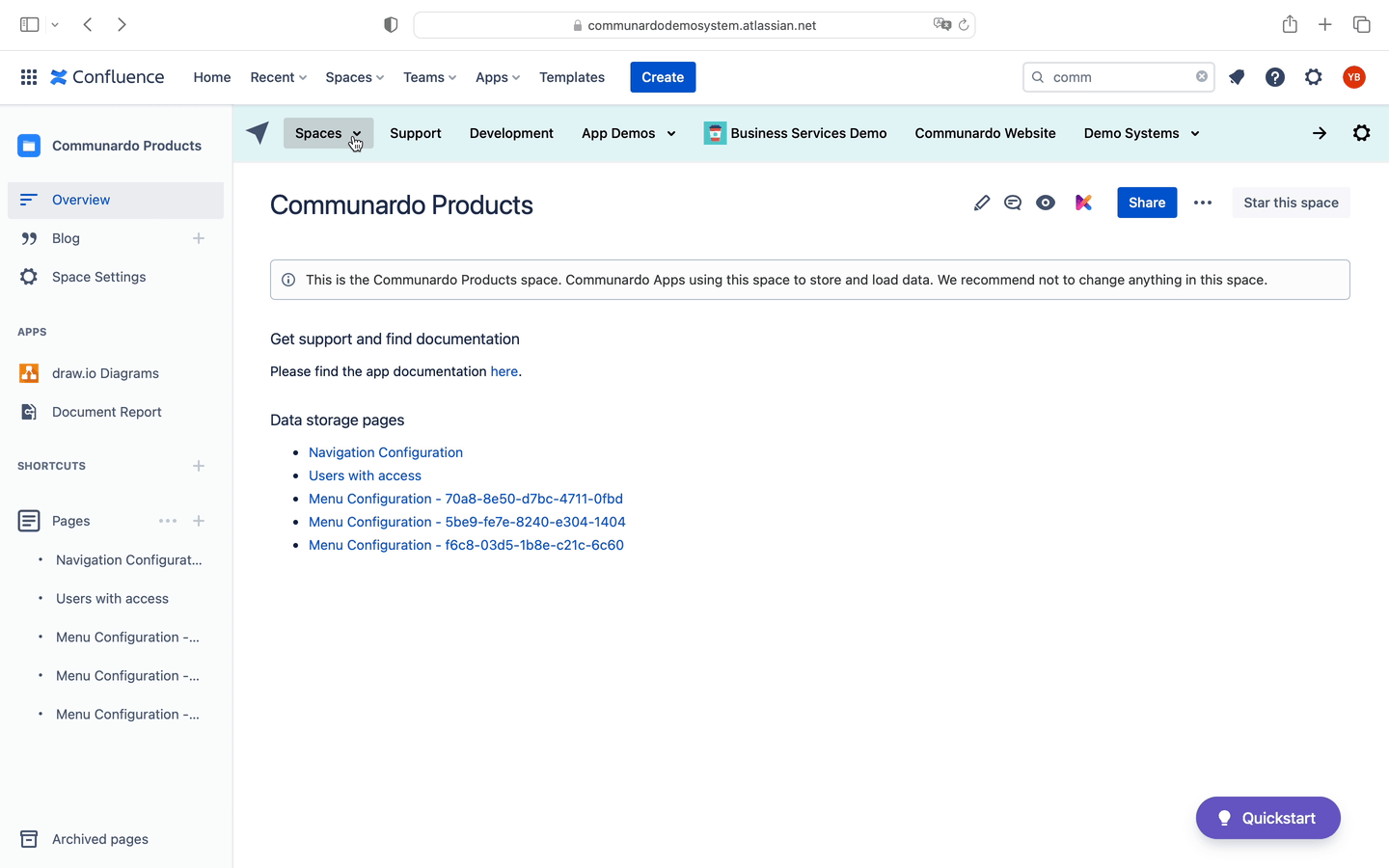
Task: Click the navigation menu settings gear
Action: click(1361, 133)
